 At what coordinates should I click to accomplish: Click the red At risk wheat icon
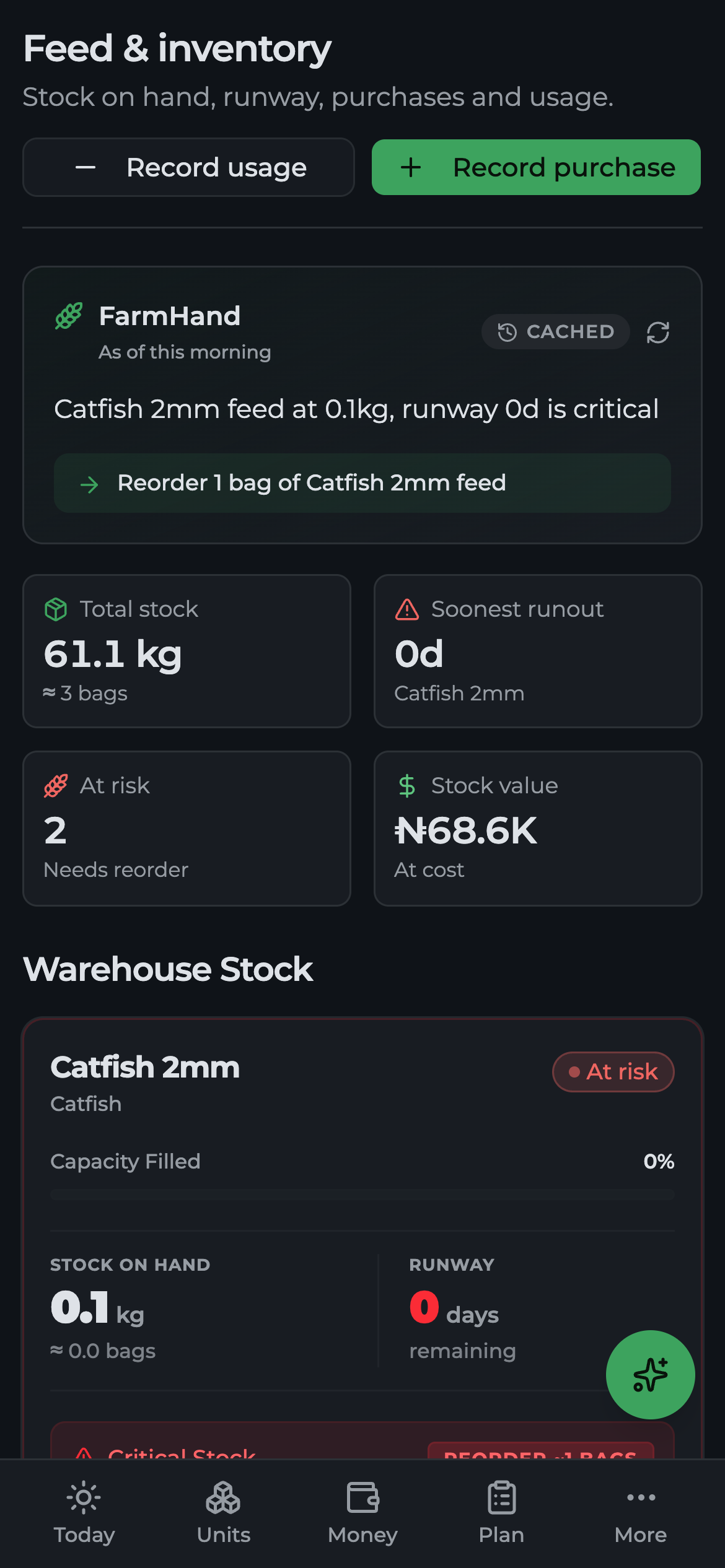[56, 786]
